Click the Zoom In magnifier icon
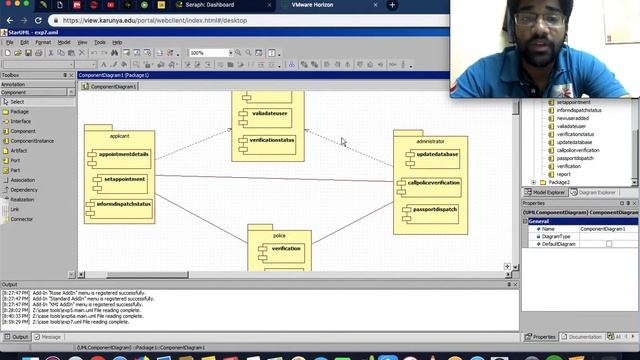 [238, 53]
